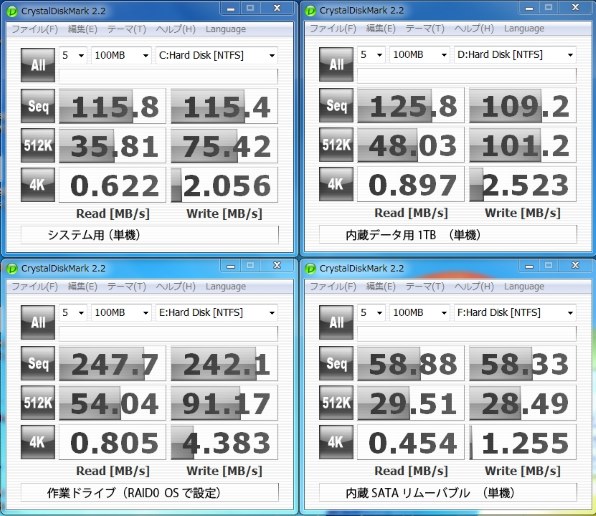
Task: Open Language menu in C: drive window
Action: (x=226, y=29)
